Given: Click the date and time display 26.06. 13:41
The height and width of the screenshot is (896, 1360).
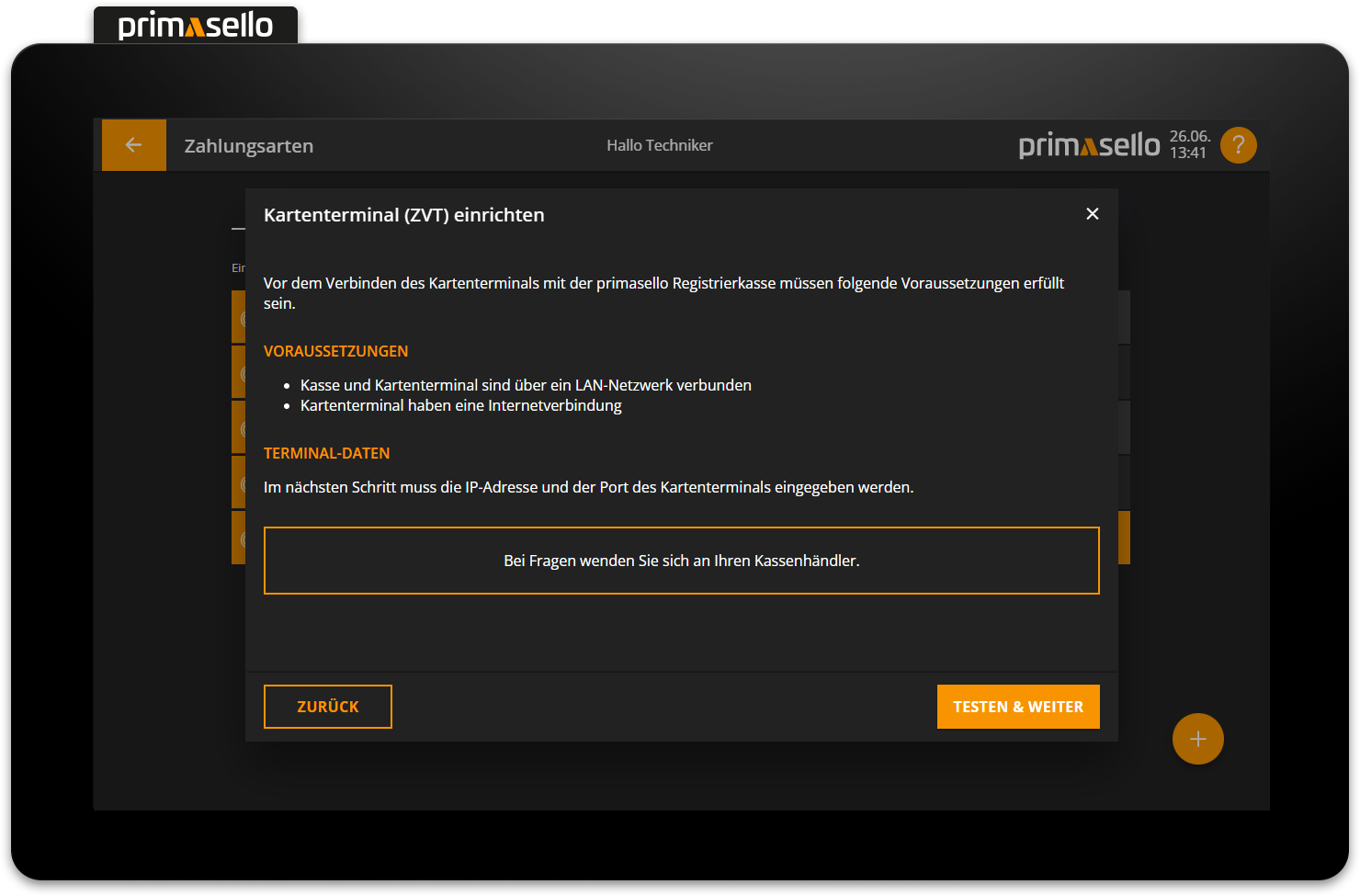Looking at the screenshot, I should coord(1189,144).
